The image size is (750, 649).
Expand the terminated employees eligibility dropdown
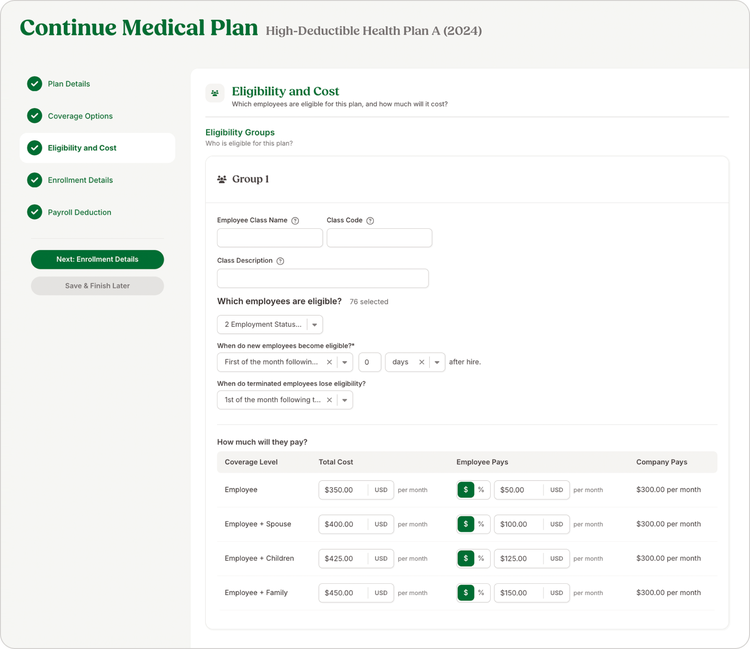[345, 400]
